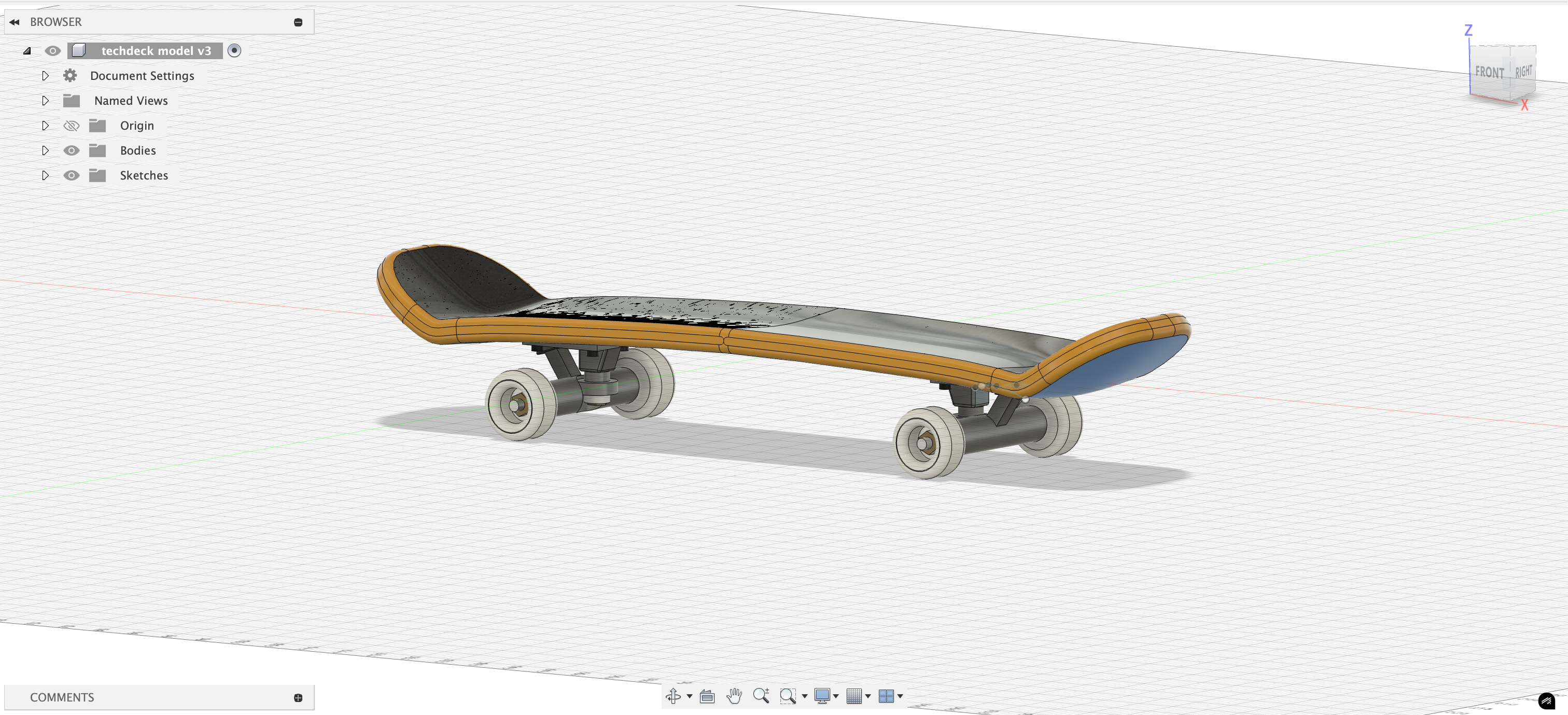
Task: Expand the Named Views folder
Action: coord(45,101)
